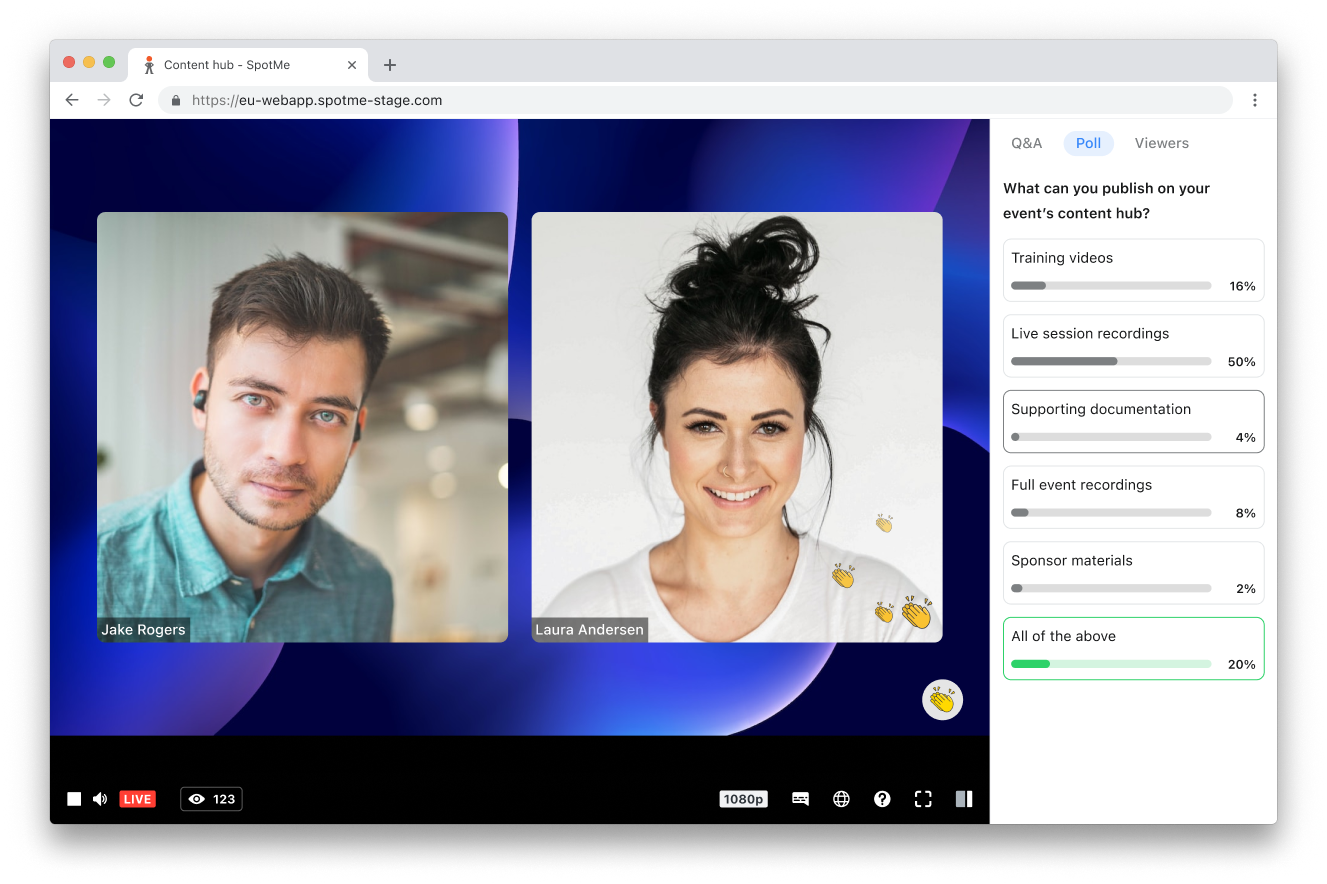Image resolution: width=1327 pixels, height=884 pixels.
Task: Open the help question mark icon
Action: pos(882,799)
